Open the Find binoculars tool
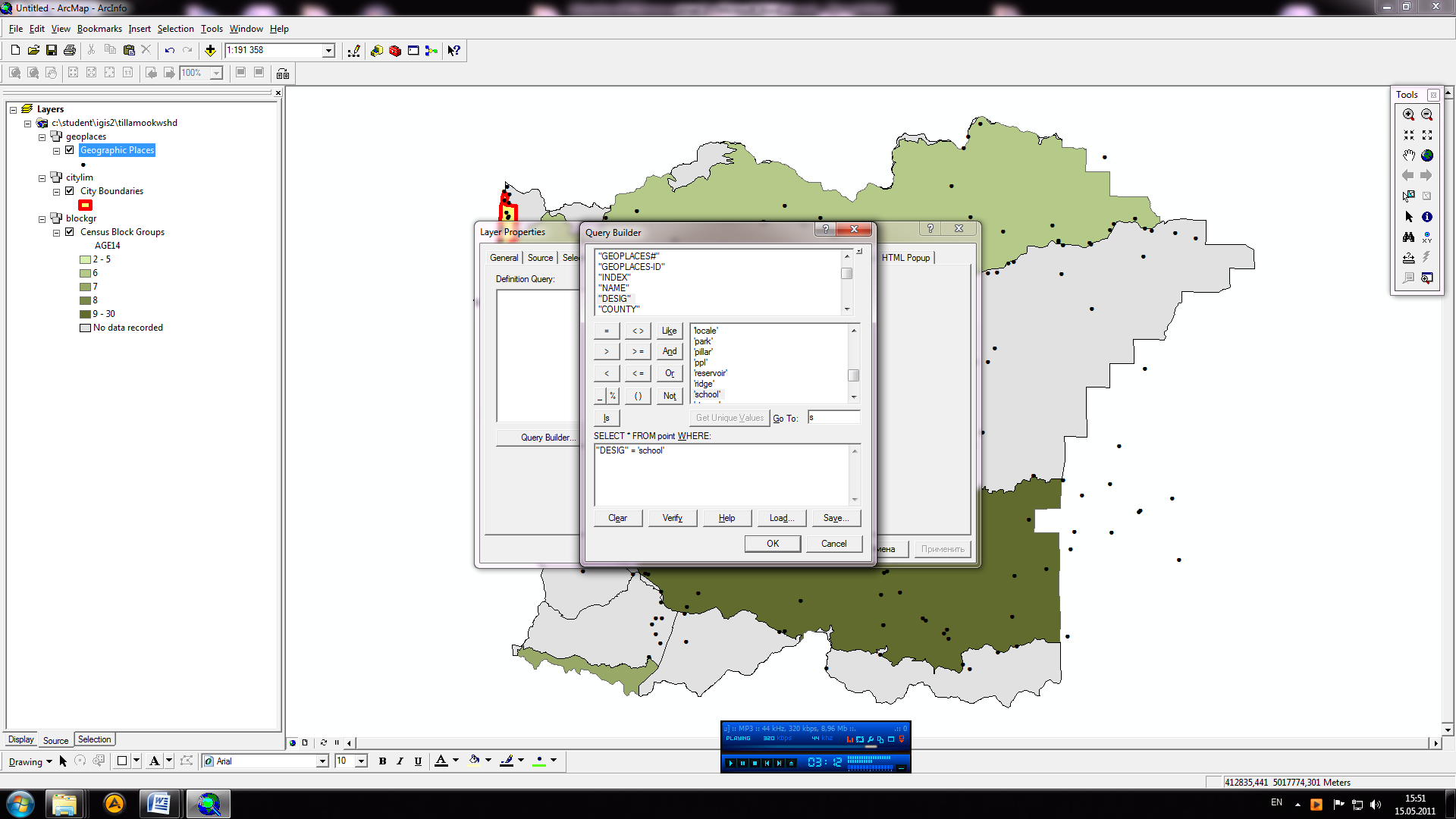 1408,237
